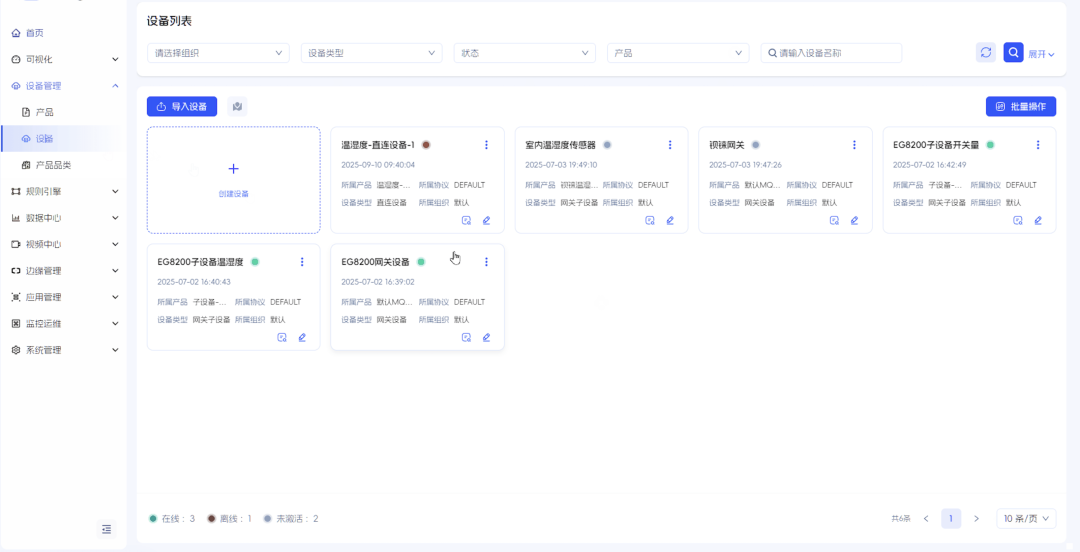Go to 首页 in the sidebar
The width and height of the screenshot is (1080, 552).
coord(64,32)
